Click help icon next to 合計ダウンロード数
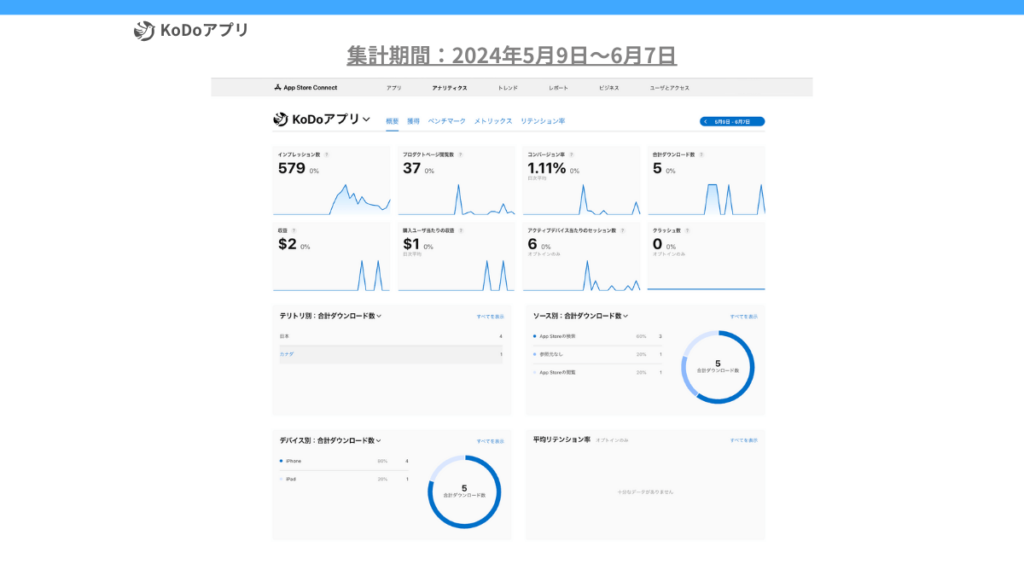Screen dimensions: 1024x576 tap(700, 155)
